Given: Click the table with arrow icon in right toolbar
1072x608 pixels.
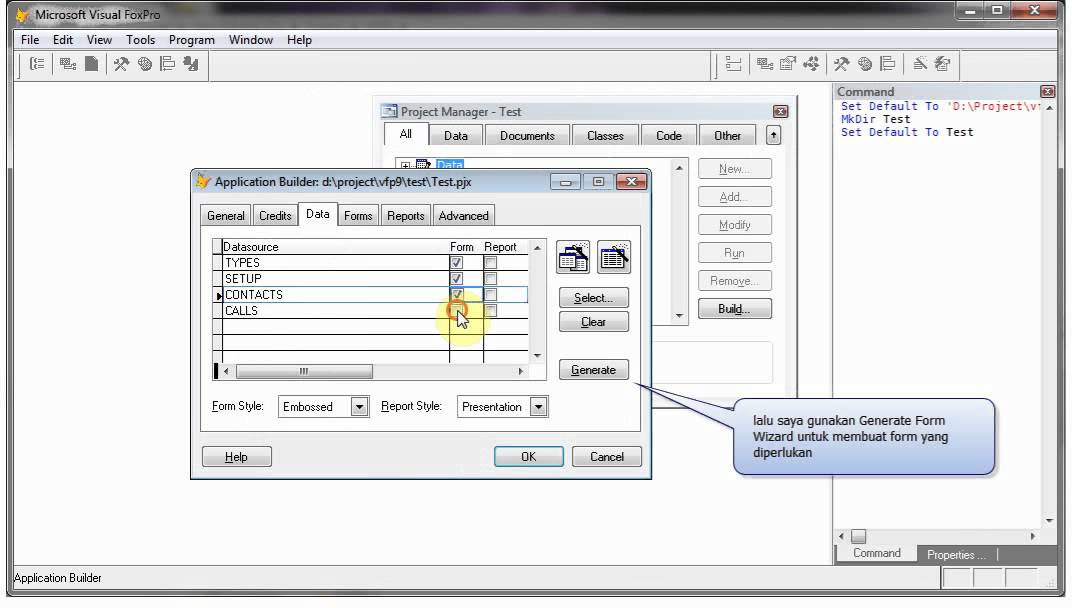Looking at the screenshot, I should pyautogui.click(x=788, y=64).
